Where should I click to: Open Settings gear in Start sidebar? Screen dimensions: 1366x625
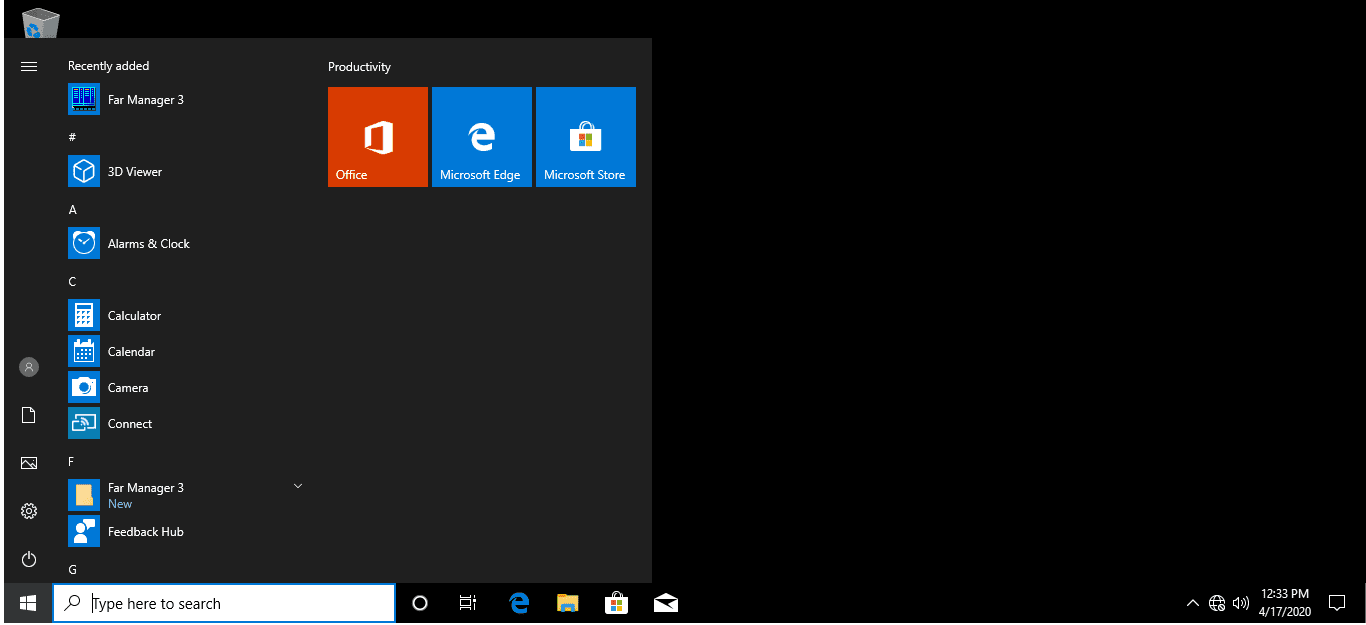pos(29,511)
